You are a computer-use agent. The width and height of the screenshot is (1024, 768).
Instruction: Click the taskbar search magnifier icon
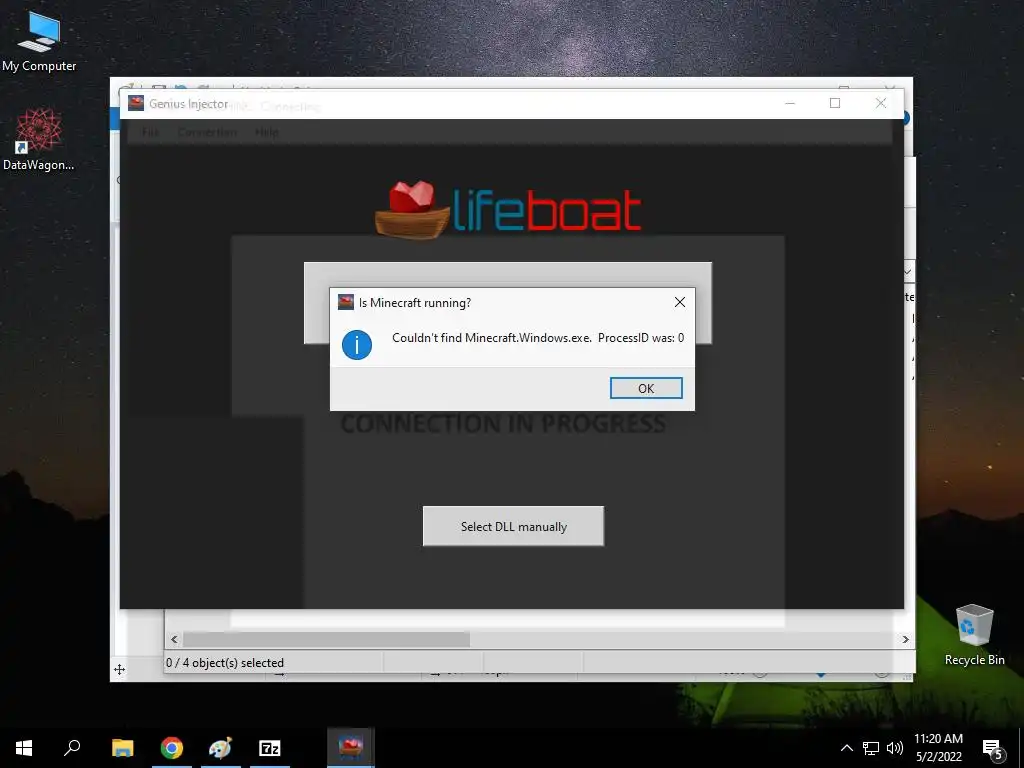72,748
